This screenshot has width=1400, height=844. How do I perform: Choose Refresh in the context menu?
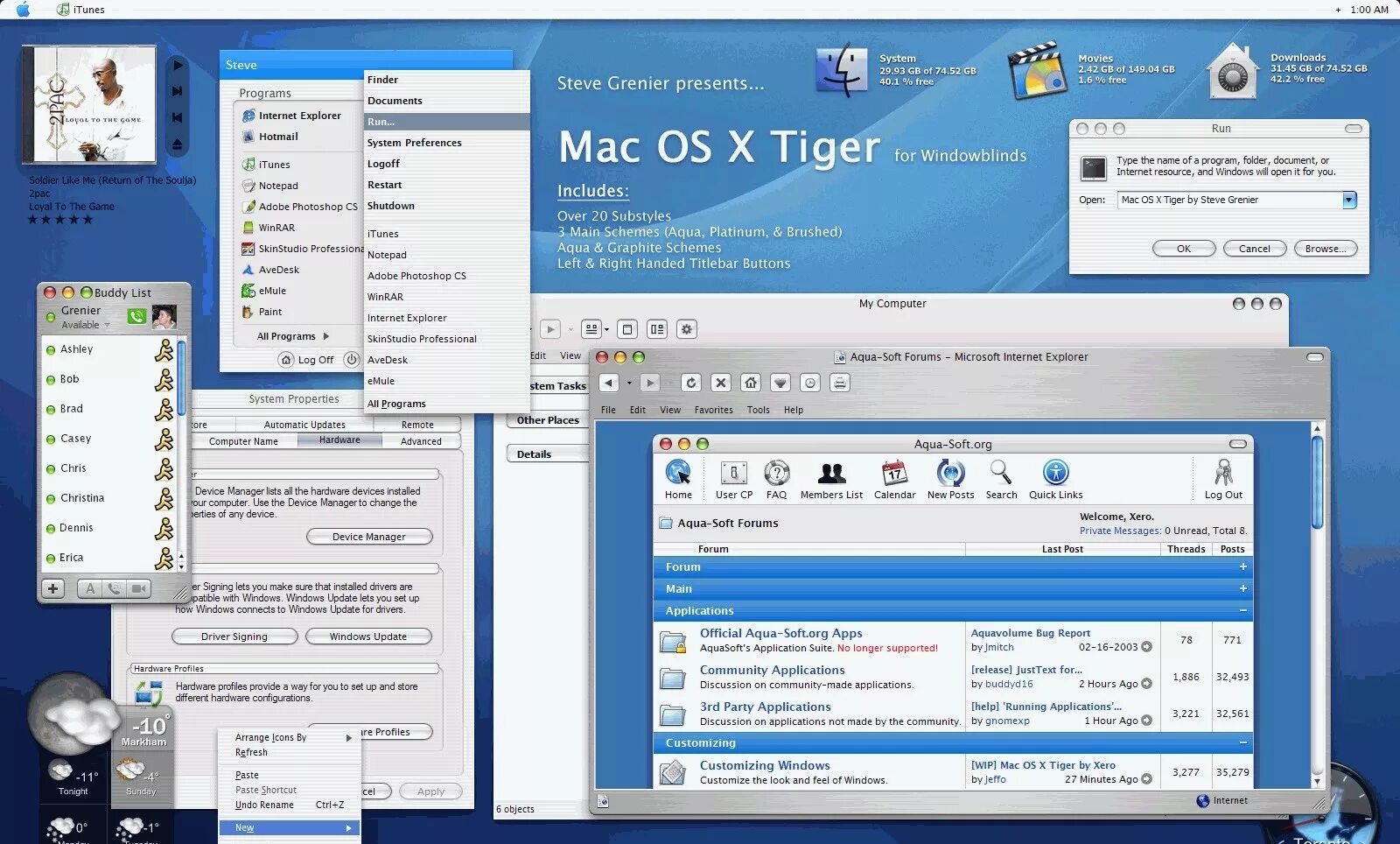tap(251, 752)
